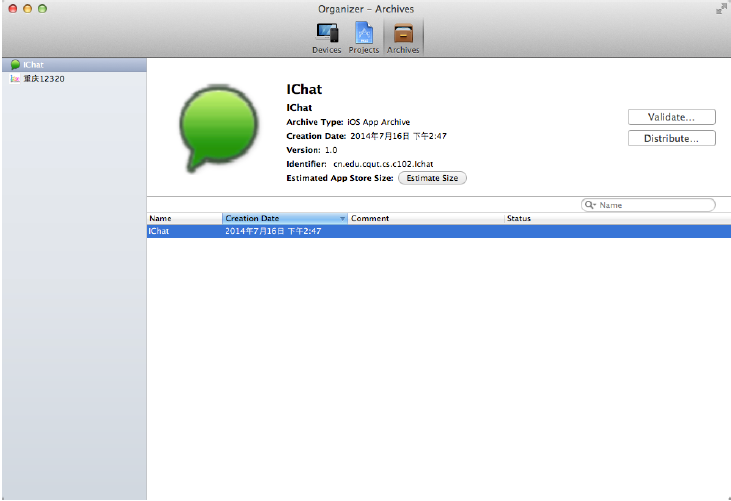Viewport: 731px width, 501px height.
Task: Enter full screen using top-right arrows icon
Action: (720, 8)
